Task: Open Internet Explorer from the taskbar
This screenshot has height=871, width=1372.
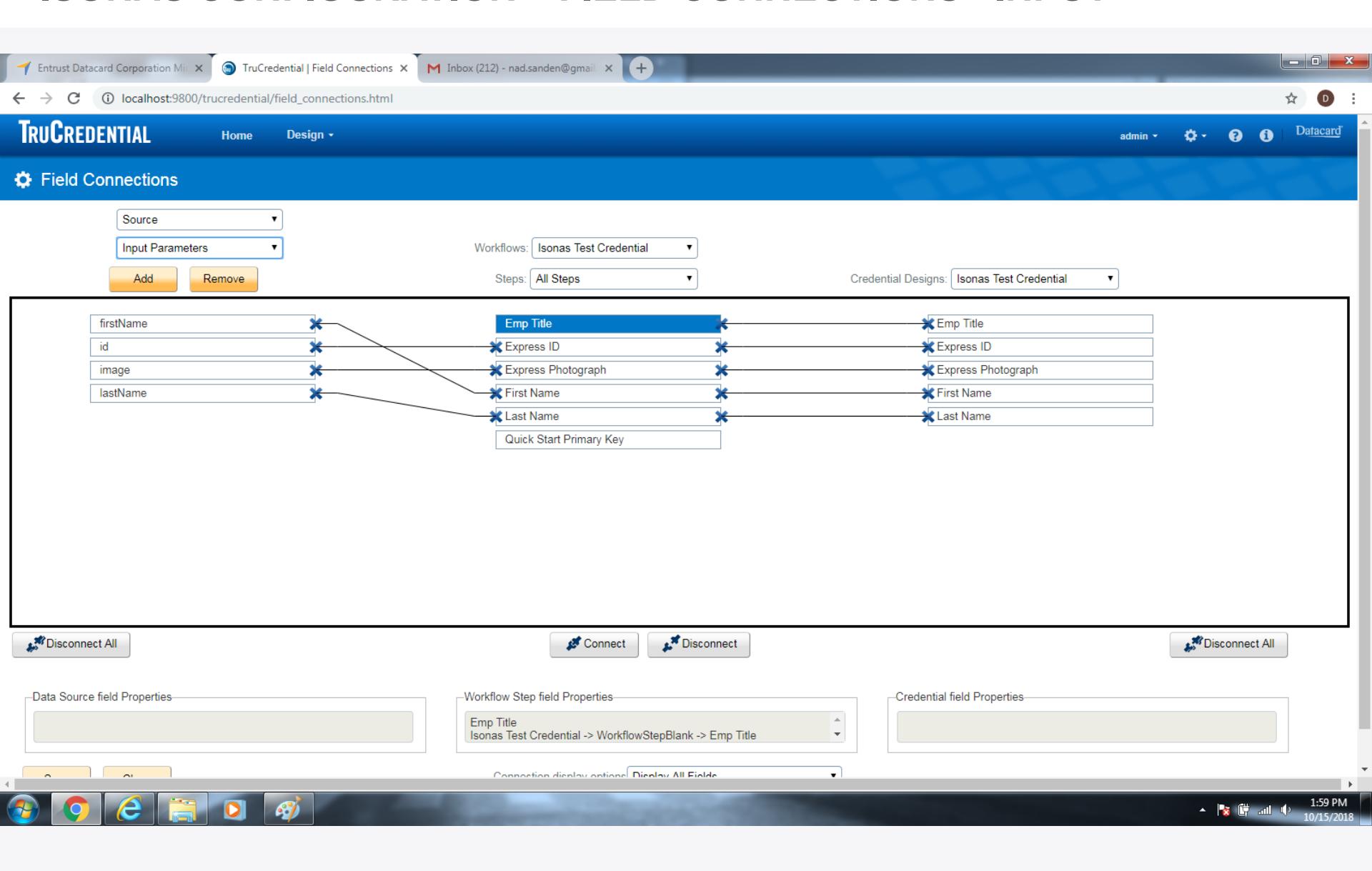Action: pyautogui.click(x=129, y=810)
